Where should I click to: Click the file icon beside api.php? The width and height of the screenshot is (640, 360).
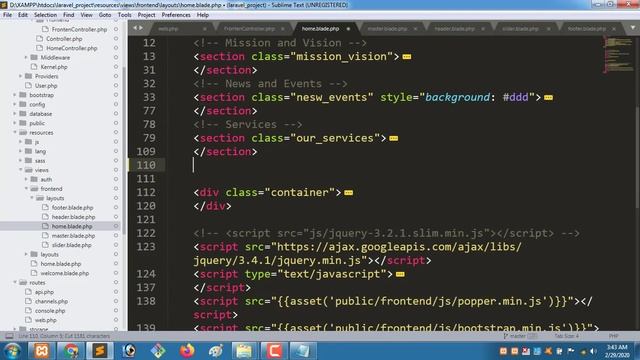pyautogui.click(x=28, y=292)
